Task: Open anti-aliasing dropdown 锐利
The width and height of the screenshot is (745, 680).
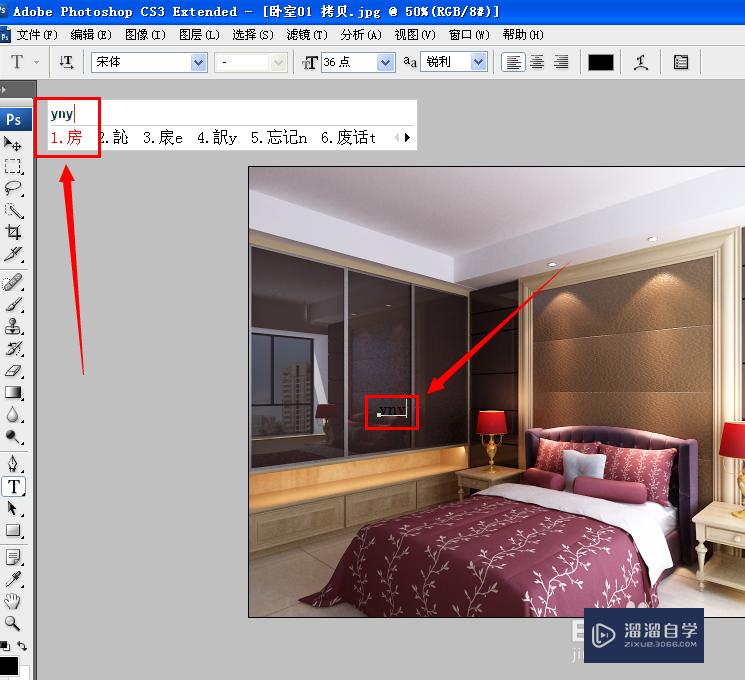Action: 479,62
